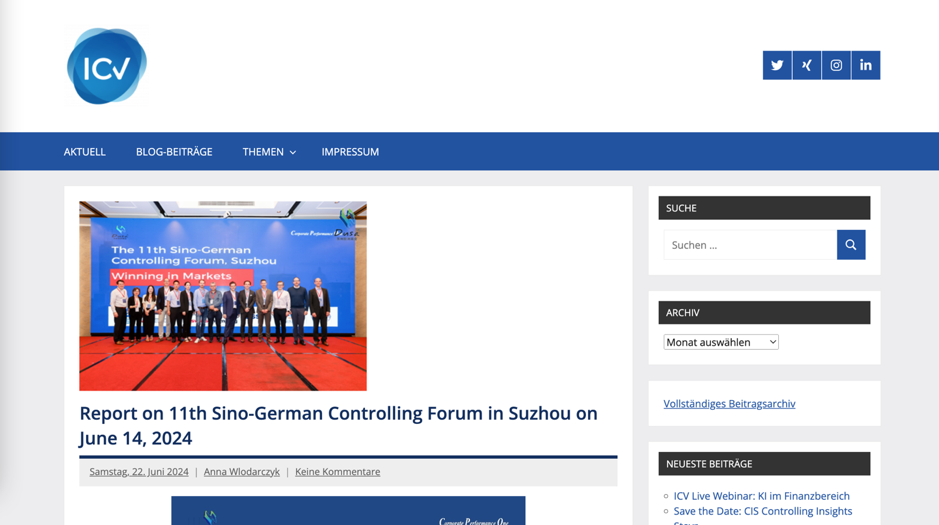Click the date Samstag, 22. Juni 2024
Viewport: 939px width, 525px height.
pyautogui.click(x=139, y=472)
